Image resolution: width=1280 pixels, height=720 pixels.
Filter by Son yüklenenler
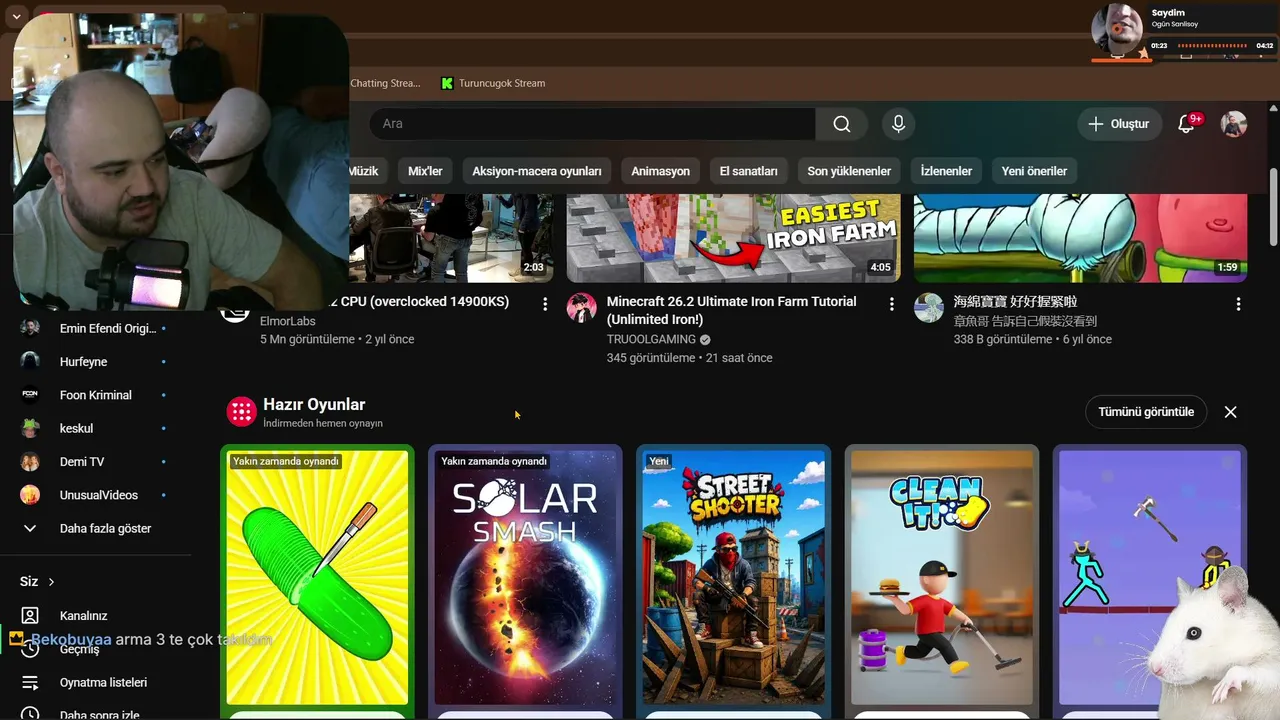click(x=849, y=171)
